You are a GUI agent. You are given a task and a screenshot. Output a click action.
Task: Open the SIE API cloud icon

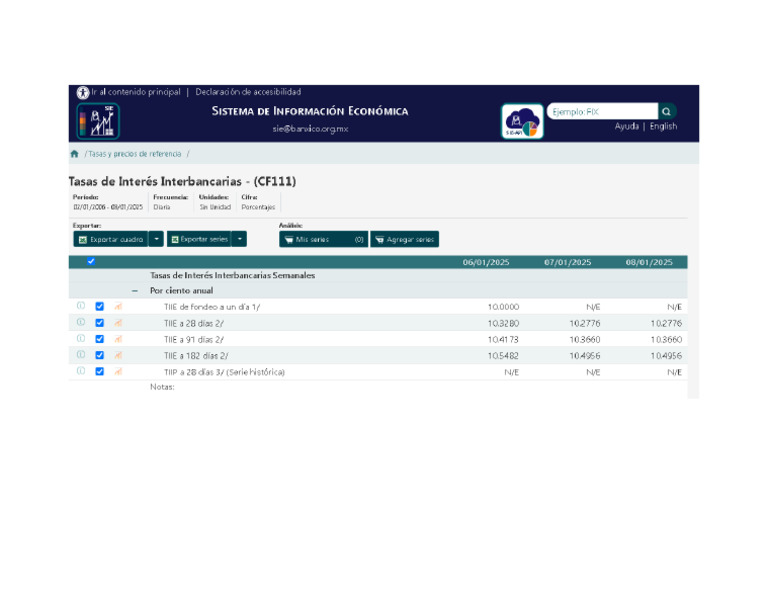(x=522, y=121)
